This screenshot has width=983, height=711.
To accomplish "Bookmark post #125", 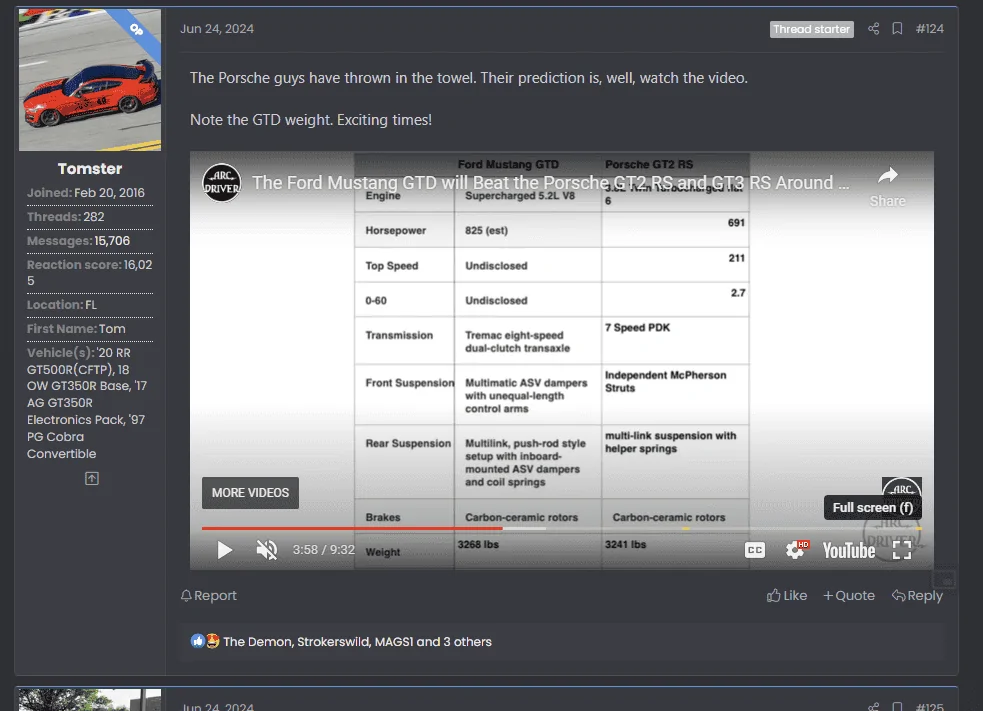I will click(x=897, y=707).
